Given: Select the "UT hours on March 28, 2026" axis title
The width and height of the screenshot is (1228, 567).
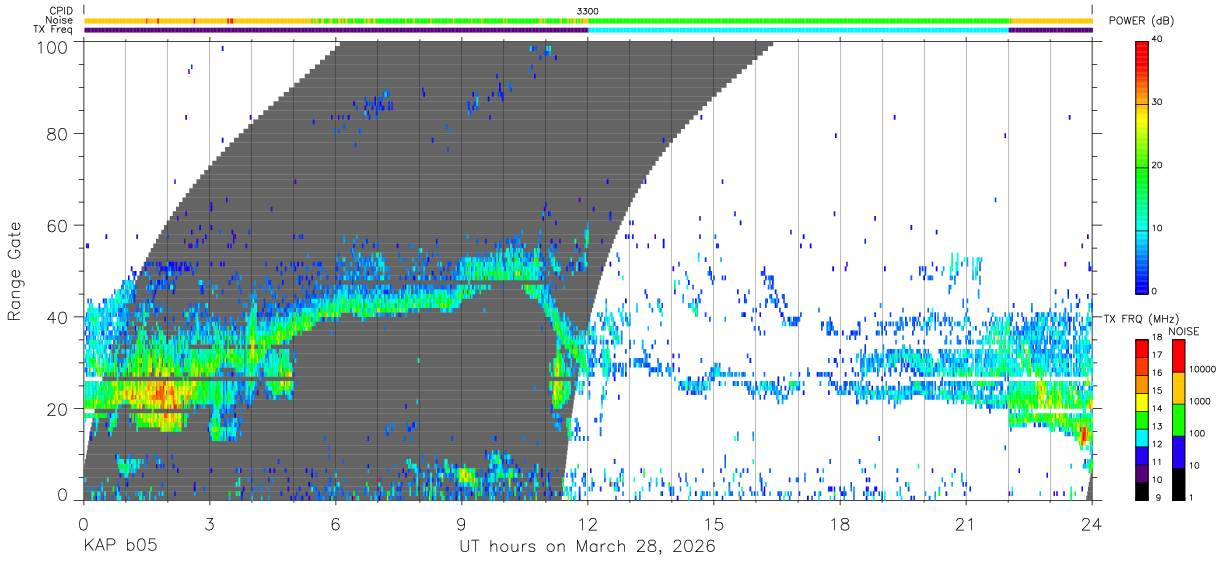Looking at the screenshot, I should (x=587, y=547).
